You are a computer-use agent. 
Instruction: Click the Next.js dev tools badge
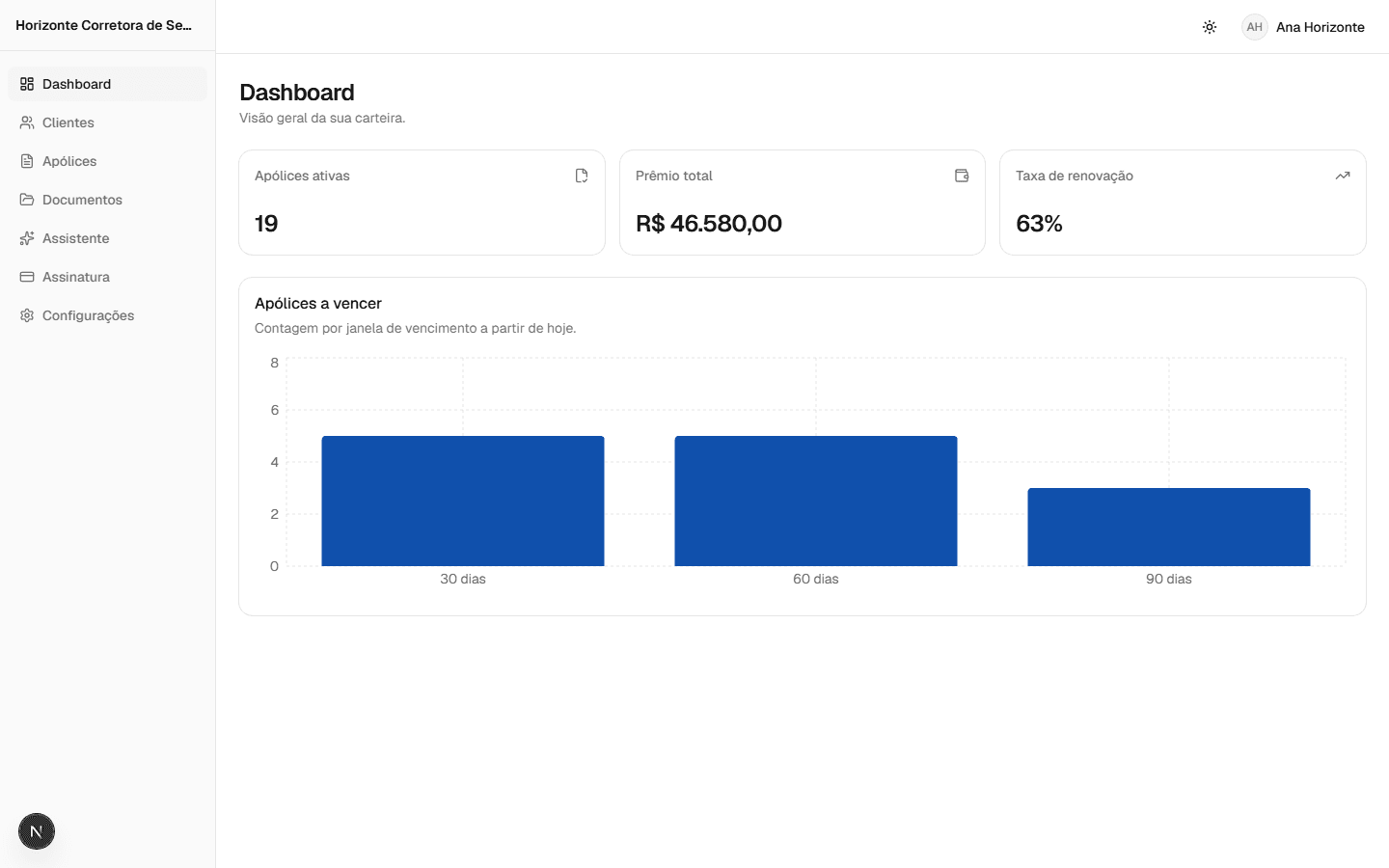coord(37,831)
